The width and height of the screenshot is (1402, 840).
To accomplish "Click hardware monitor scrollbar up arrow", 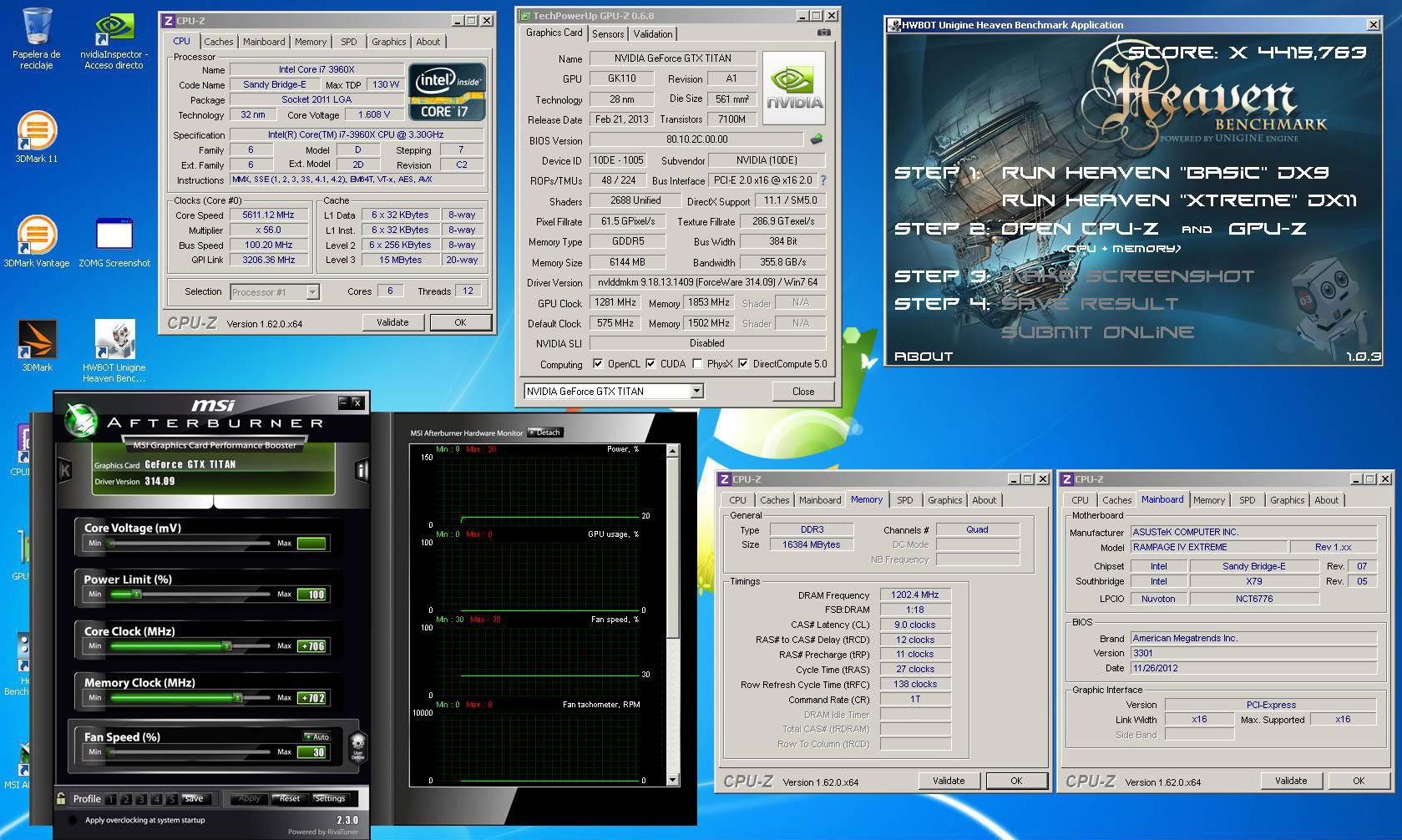I will [x=672, y=451].
